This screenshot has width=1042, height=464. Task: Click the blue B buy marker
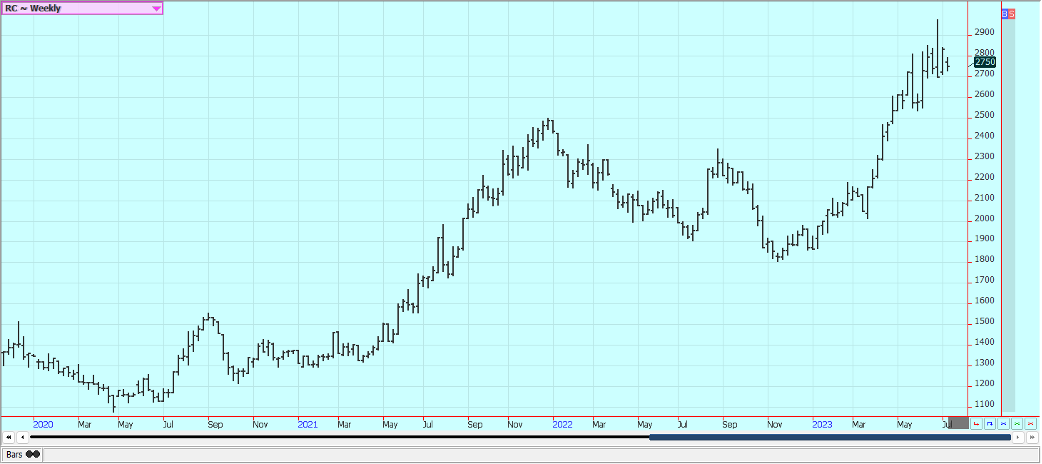(x=1005, y=13)
